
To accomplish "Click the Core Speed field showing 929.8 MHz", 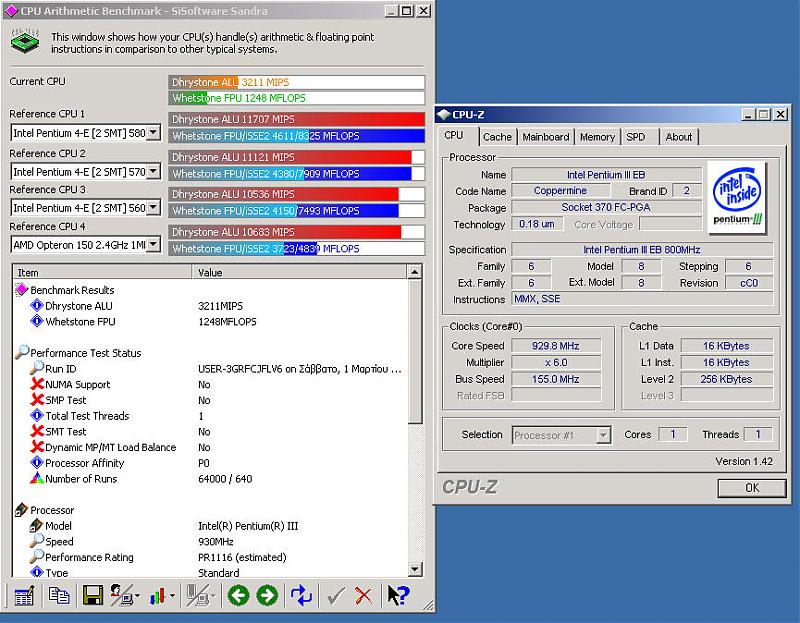I will 556,346.
